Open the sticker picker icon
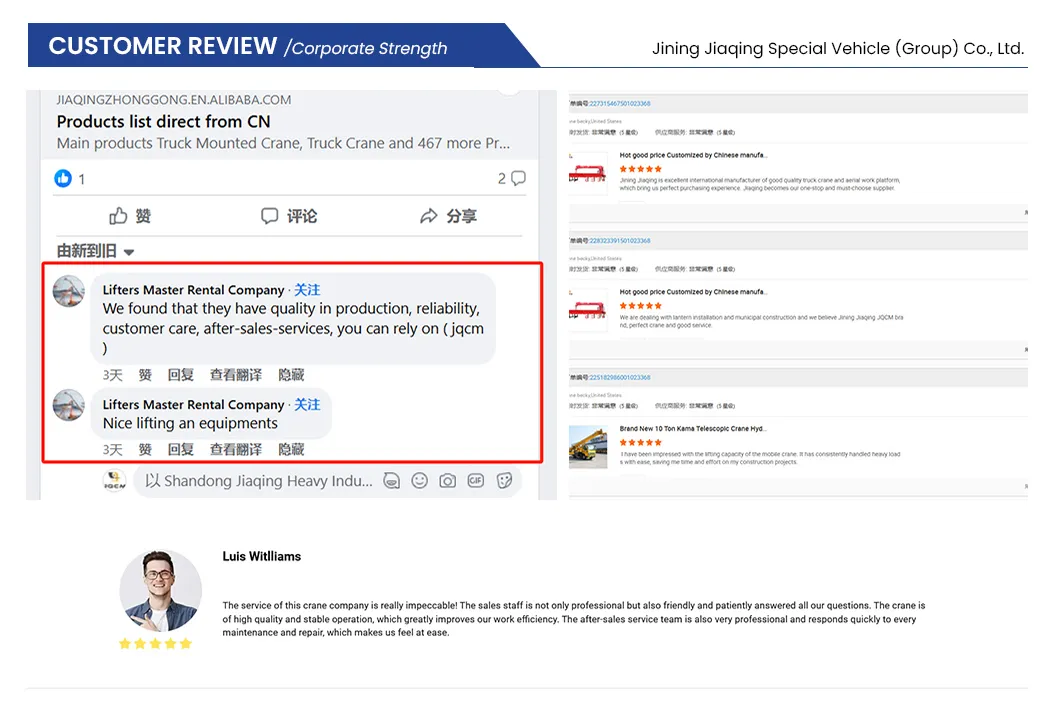 point(505,481)
